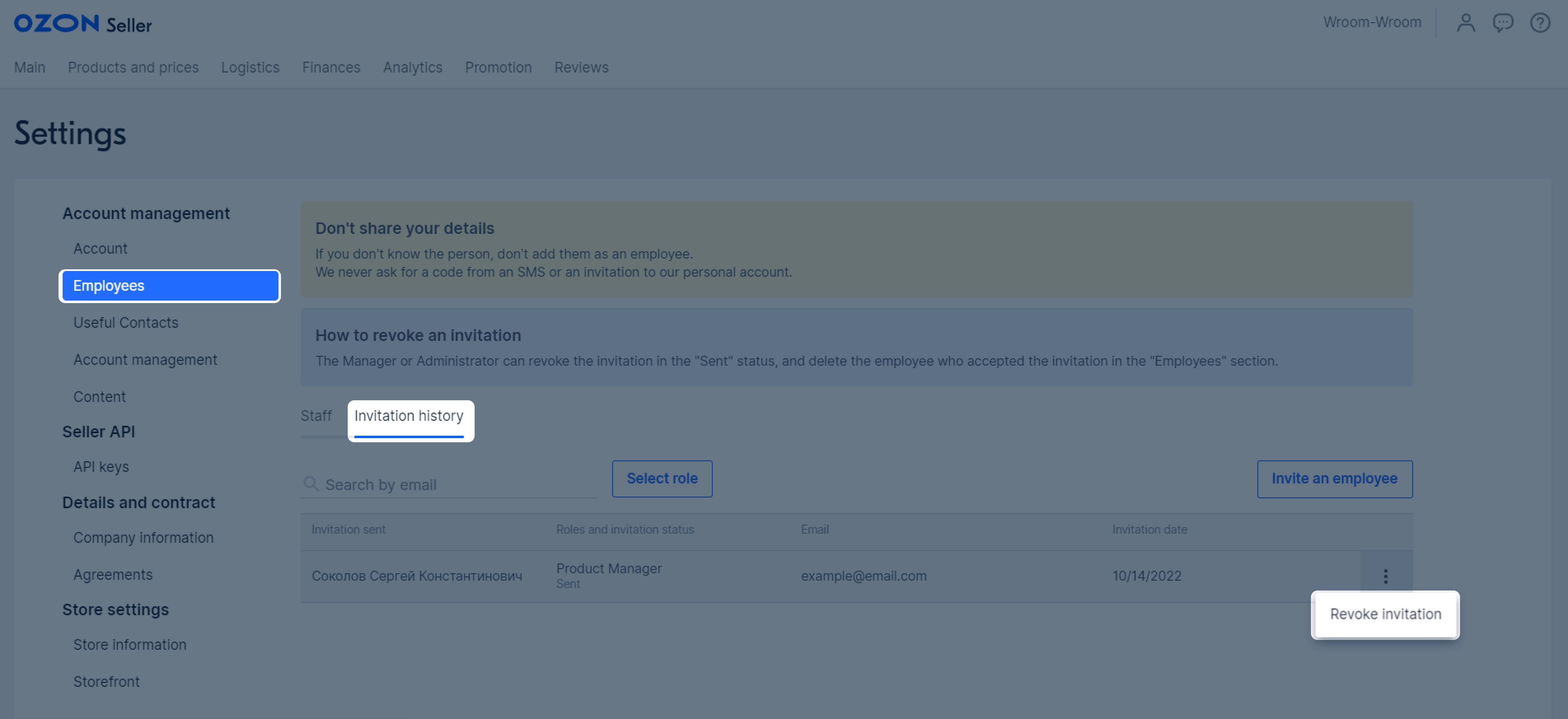
Task: Click Invite an employee button
Action: 1334,479
